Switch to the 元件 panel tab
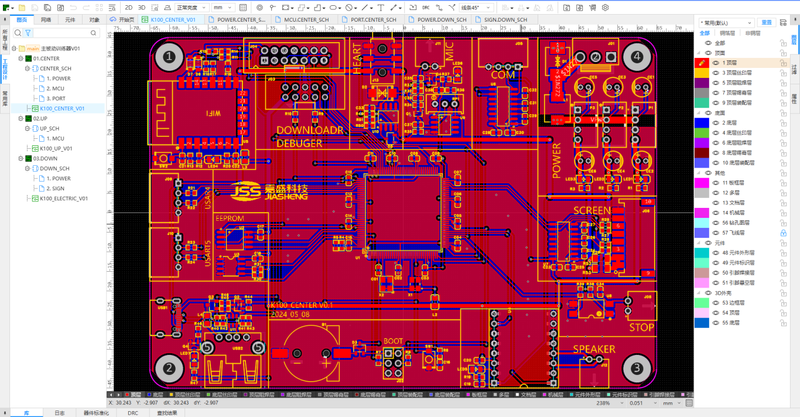The width and height of the screenshot is (800, 417). click(70, 20)
